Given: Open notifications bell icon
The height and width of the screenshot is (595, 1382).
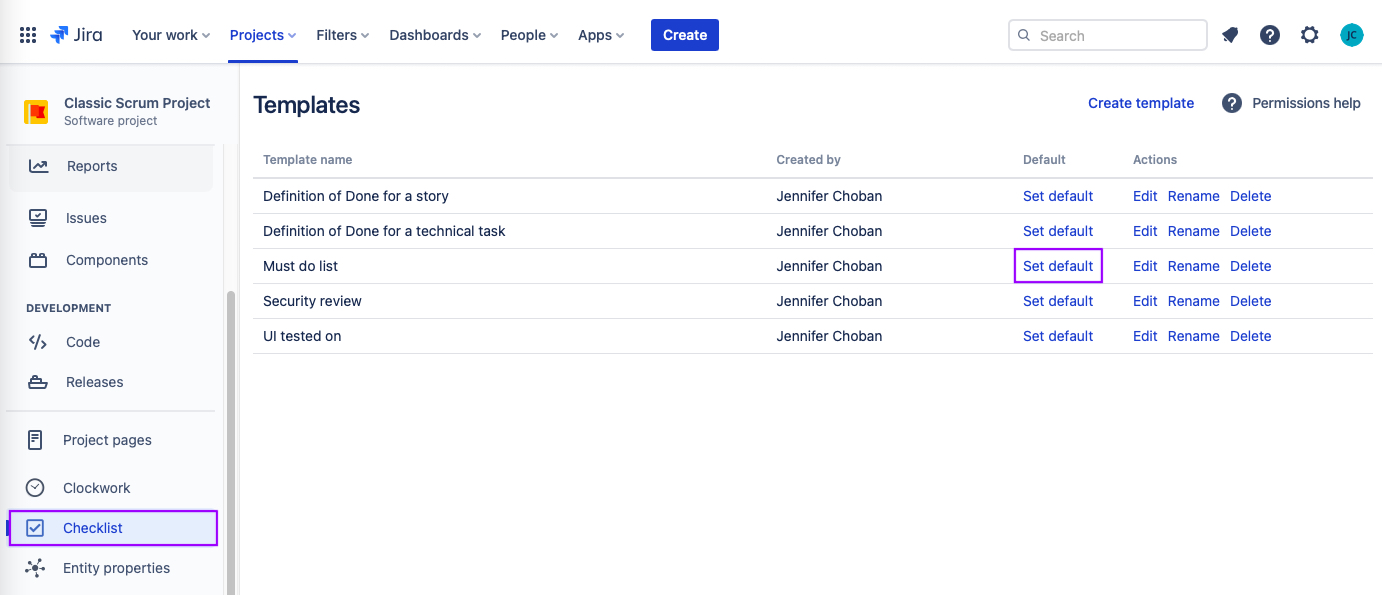Looking at the screenshot, I should point(1230,35).
